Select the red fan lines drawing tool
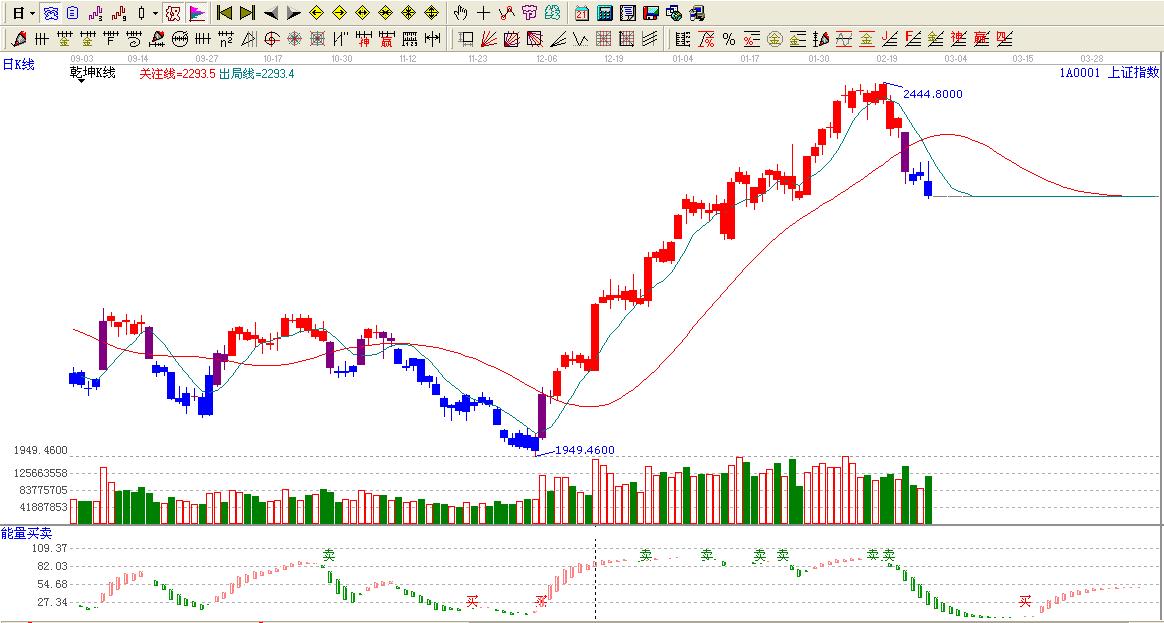This screenshot has width=1164, height=623. (489, 39)
